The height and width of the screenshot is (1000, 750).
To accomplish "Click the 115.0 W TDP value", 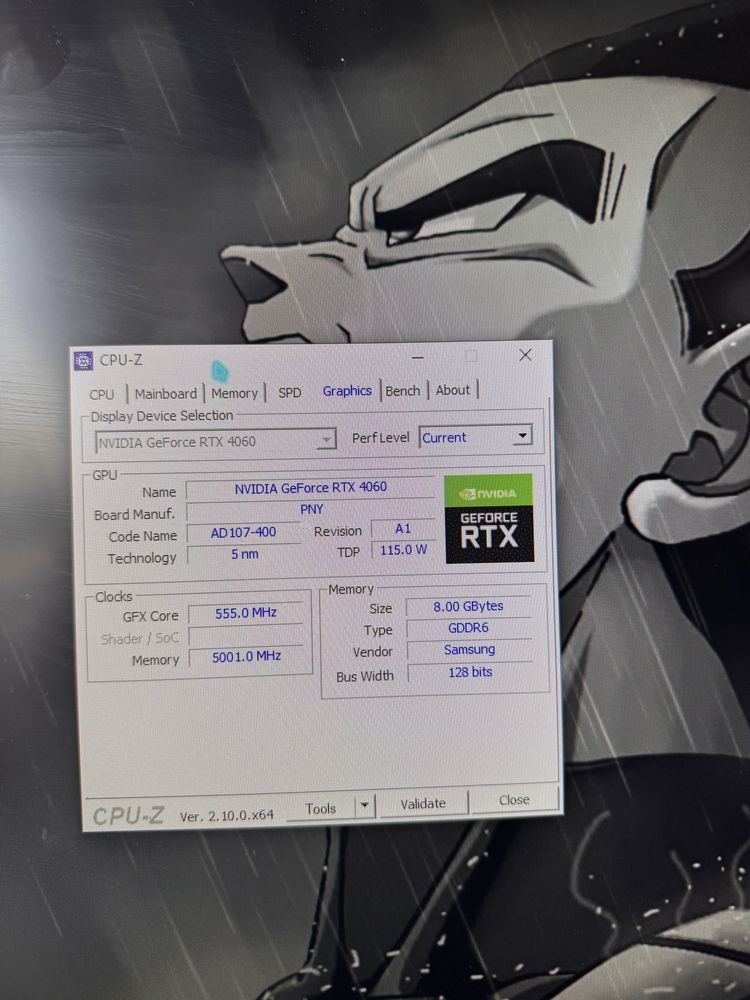I will coord(403,550).
